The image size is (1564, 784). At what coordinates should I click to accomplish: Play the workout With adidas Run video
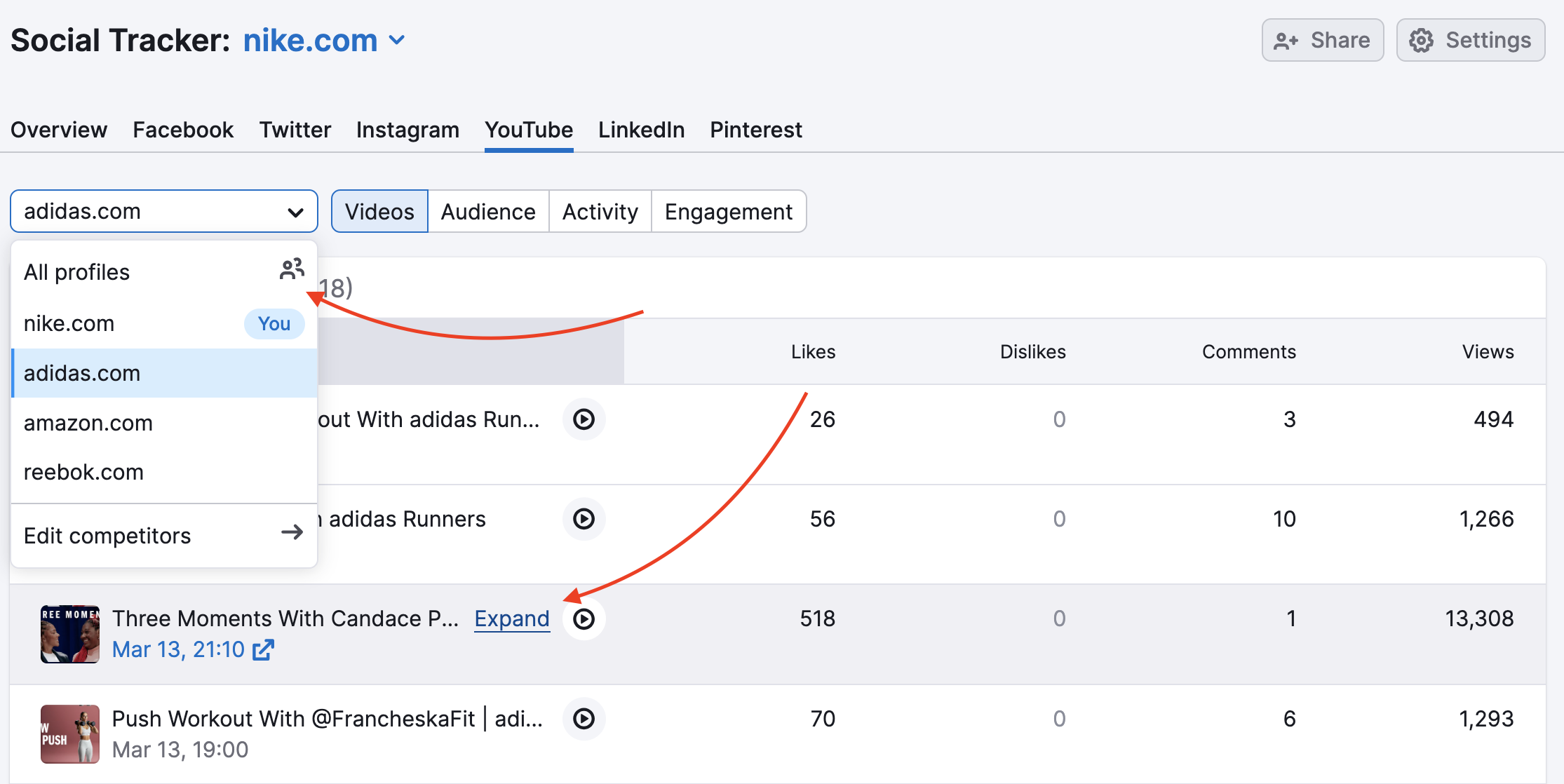pyautogui.click(x=584, y=419)
